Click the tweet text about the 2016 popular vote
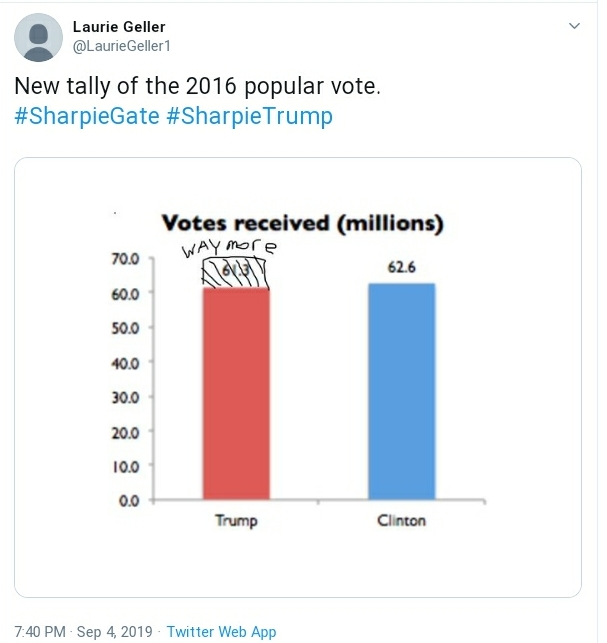The height and width of the screenshot is (643, 607). pyautogui.click(x=197, y=87)
